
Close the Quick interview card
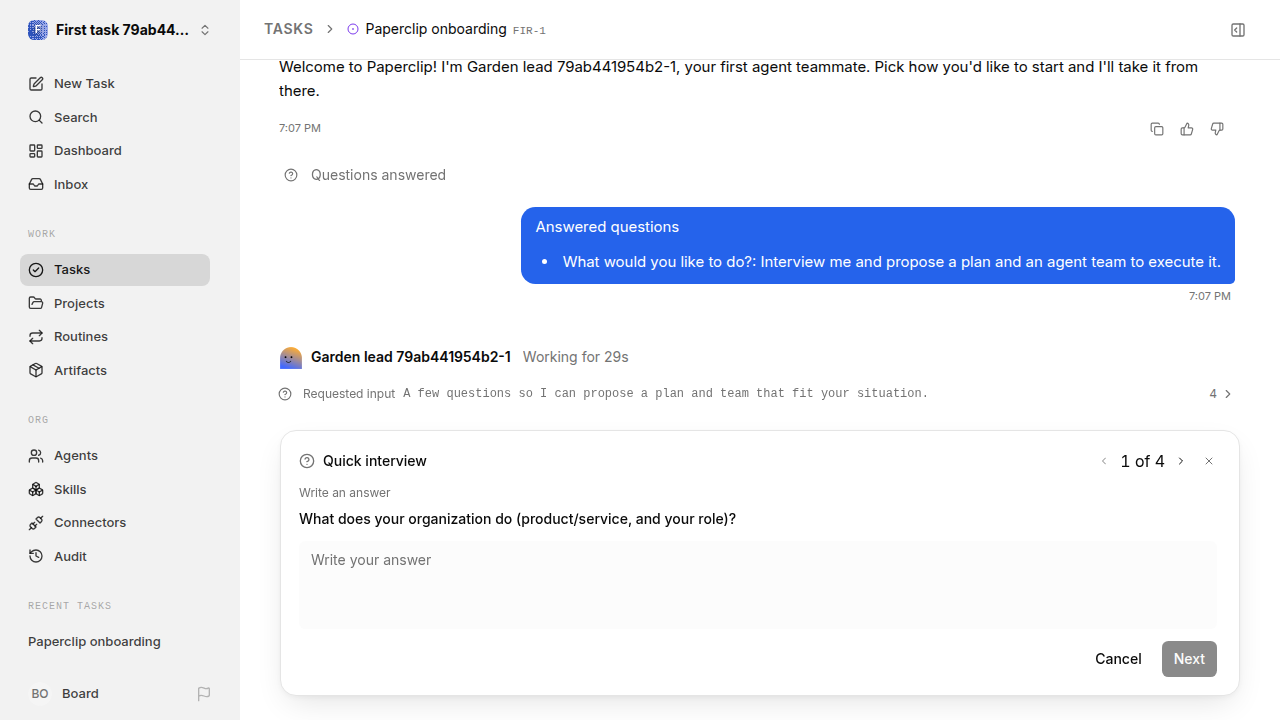point(1209,461)
